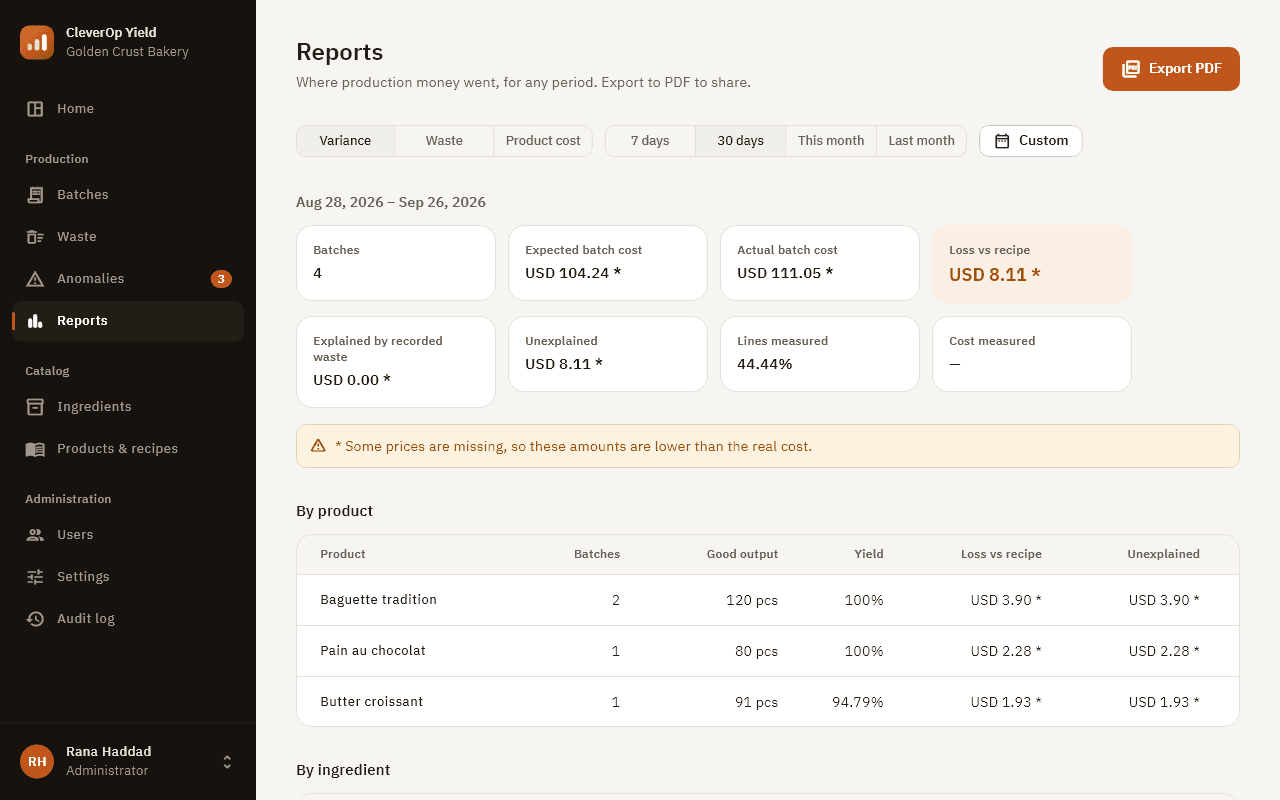This screenshot has width=1280, height=800.
Task: Click the Baguette tradition table row
Action: (768, 600)
